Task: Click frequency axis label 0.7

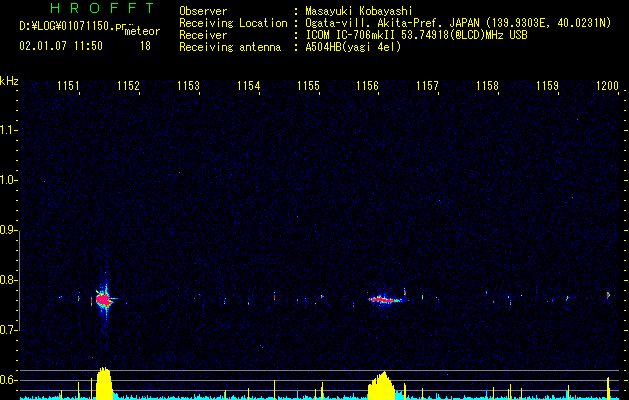Action: (8, 330)
